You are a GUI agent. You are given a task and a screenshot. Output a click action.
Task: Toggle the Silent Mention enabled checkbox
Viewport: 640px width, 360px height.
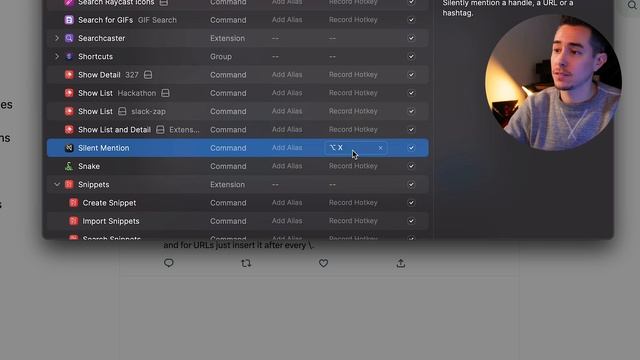coord(411,148)
